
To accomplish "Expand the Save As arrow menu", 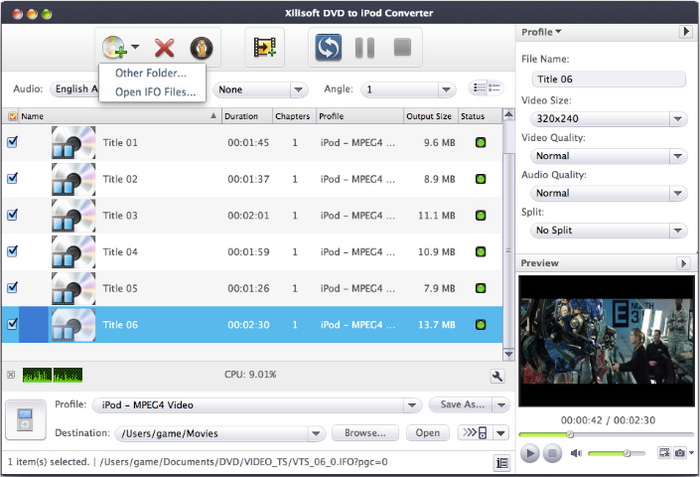I will pos(501,405).
